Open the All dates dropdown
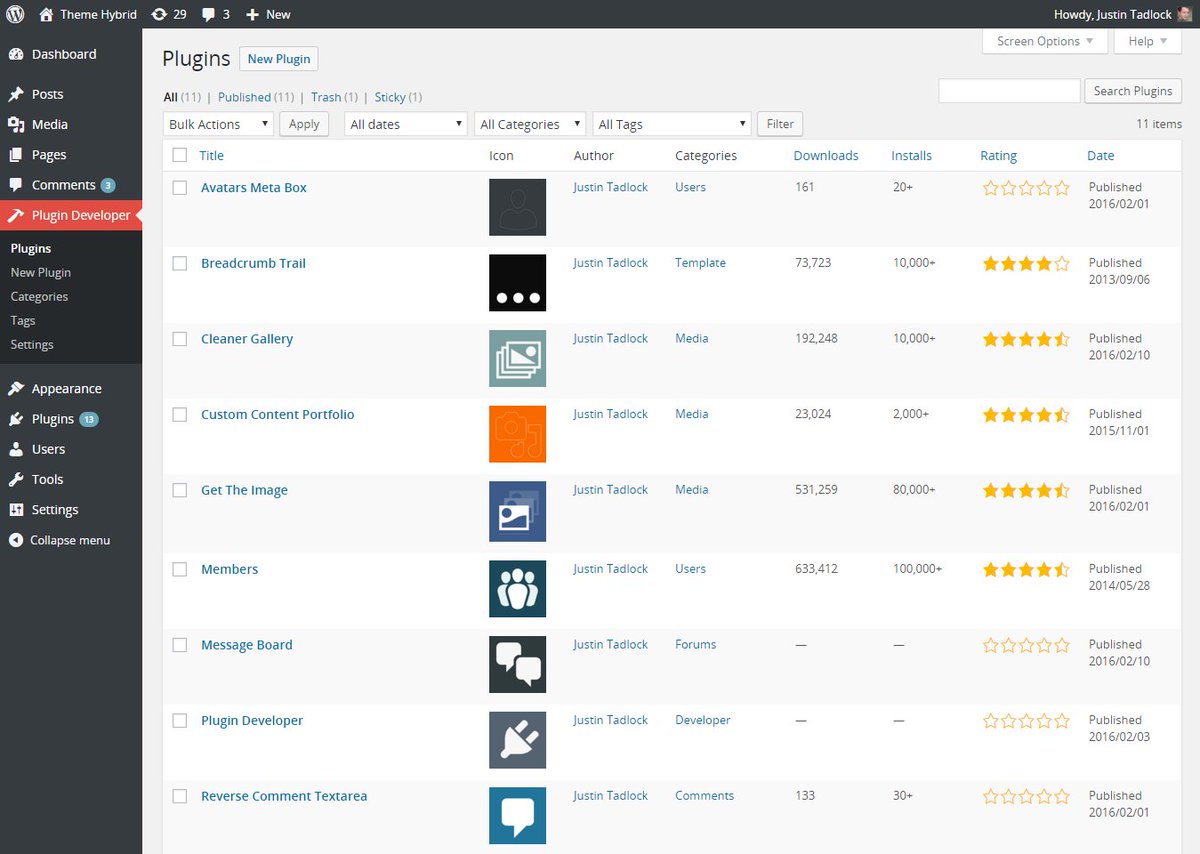 click(x=406, y=124)
